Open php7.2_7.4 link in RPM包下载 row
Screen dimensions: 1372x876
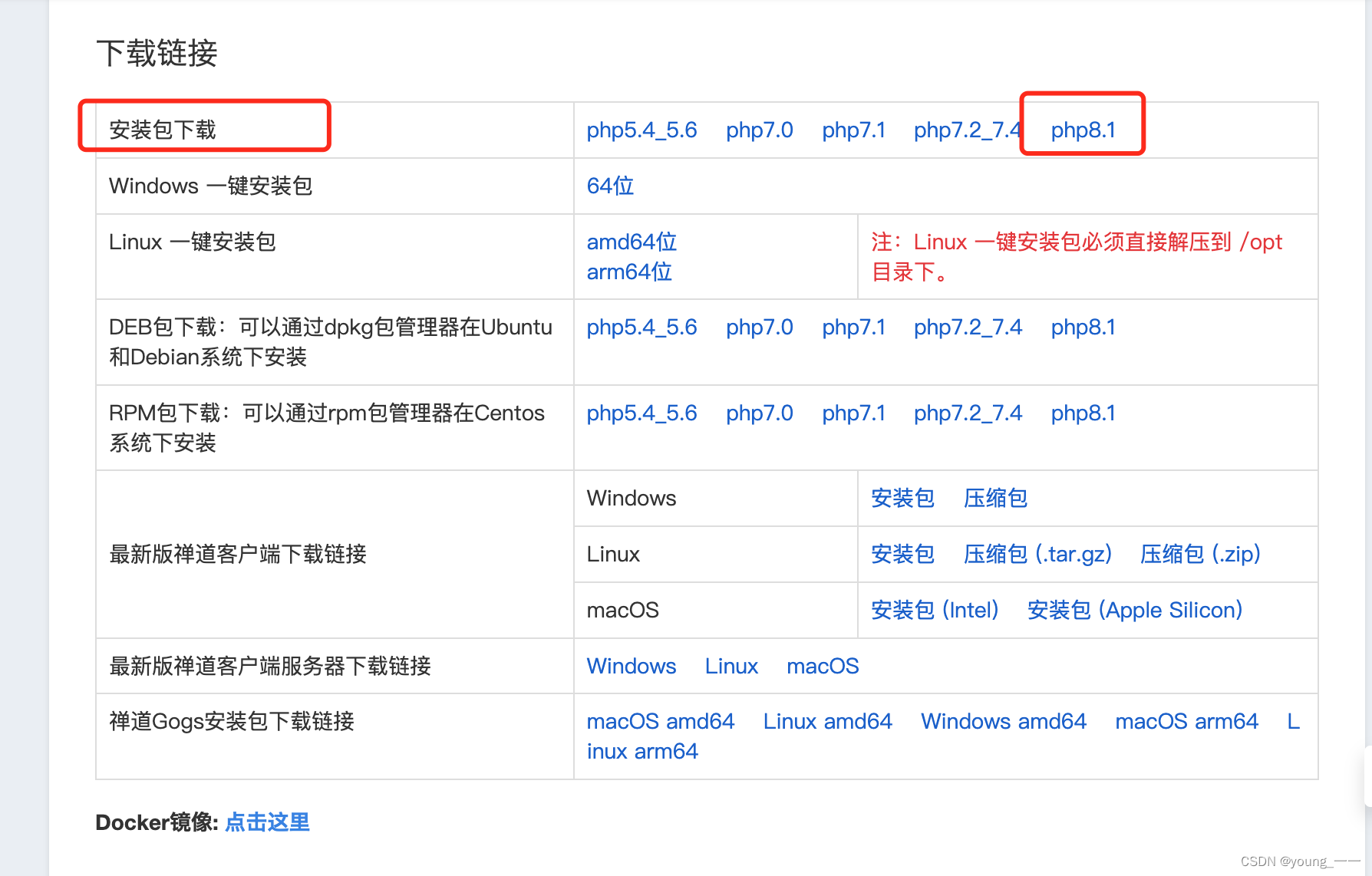coord(968,413)
